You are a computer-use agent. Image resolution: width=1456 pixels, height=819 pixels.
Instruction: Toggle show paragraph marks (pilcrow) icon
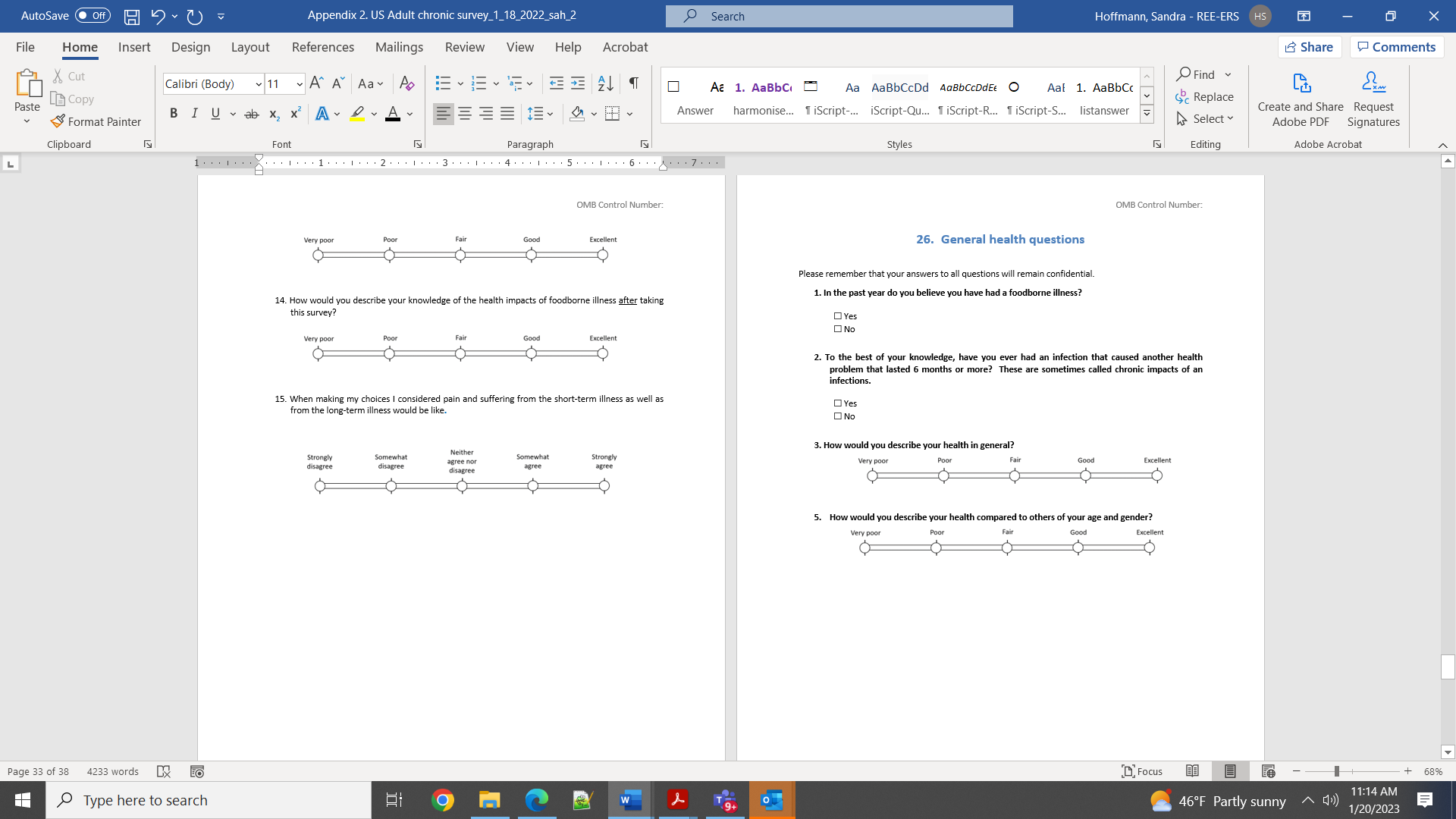[634, 83]
